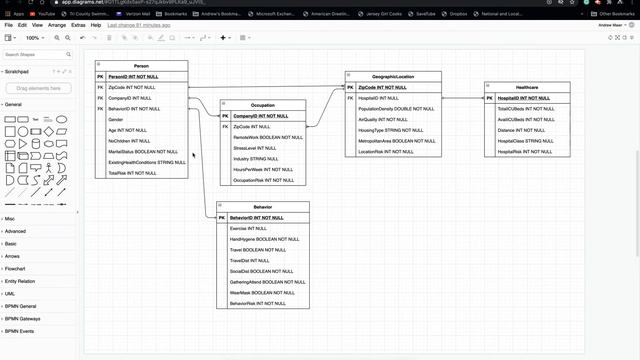This screenshot has width=640, height=360.
Task: Select the Trapezoid shape
Action: tap(49, 156)
